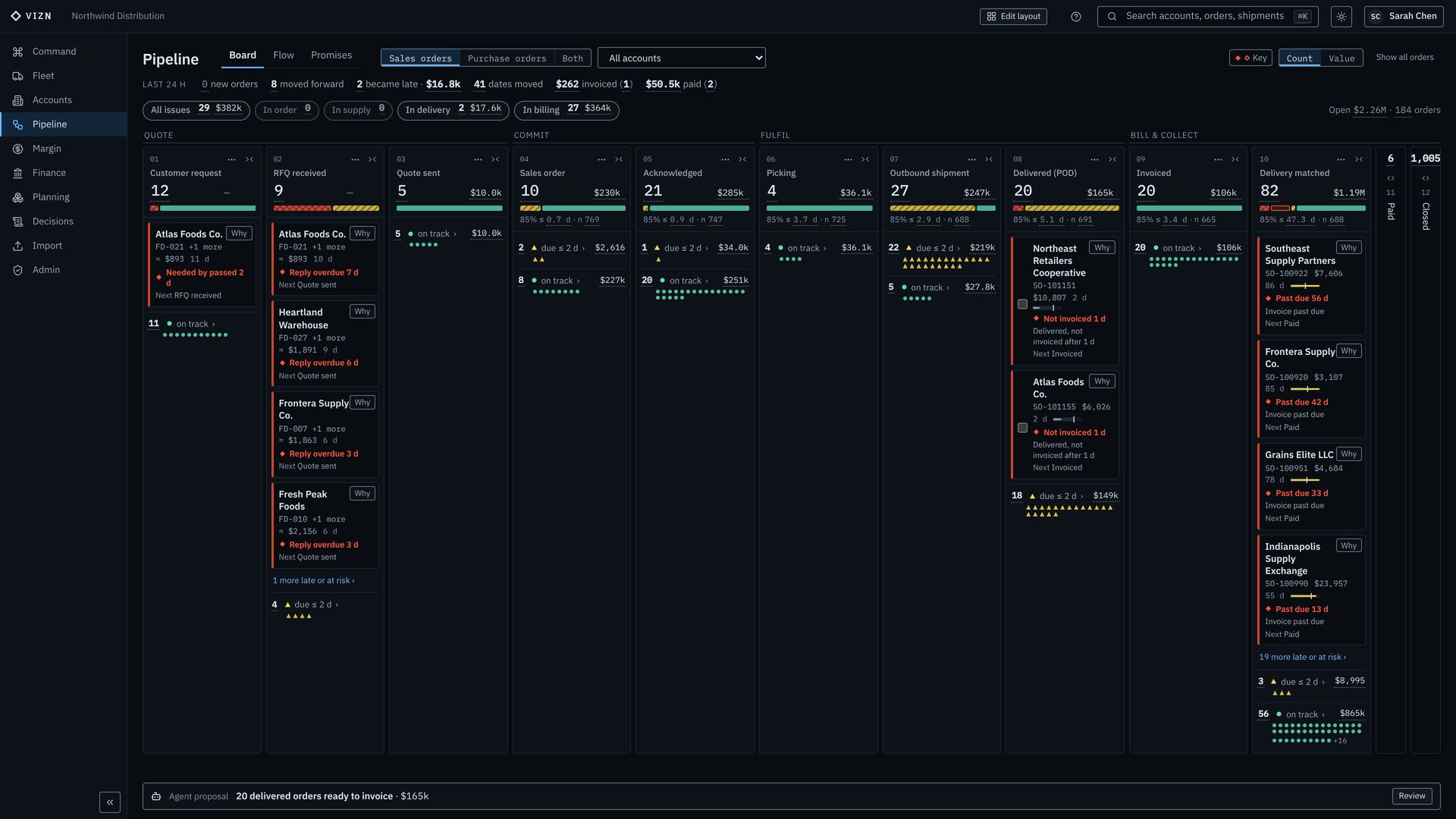Click the VIZN logo
The image size is (1456, 819).
[x=31, y=16]
